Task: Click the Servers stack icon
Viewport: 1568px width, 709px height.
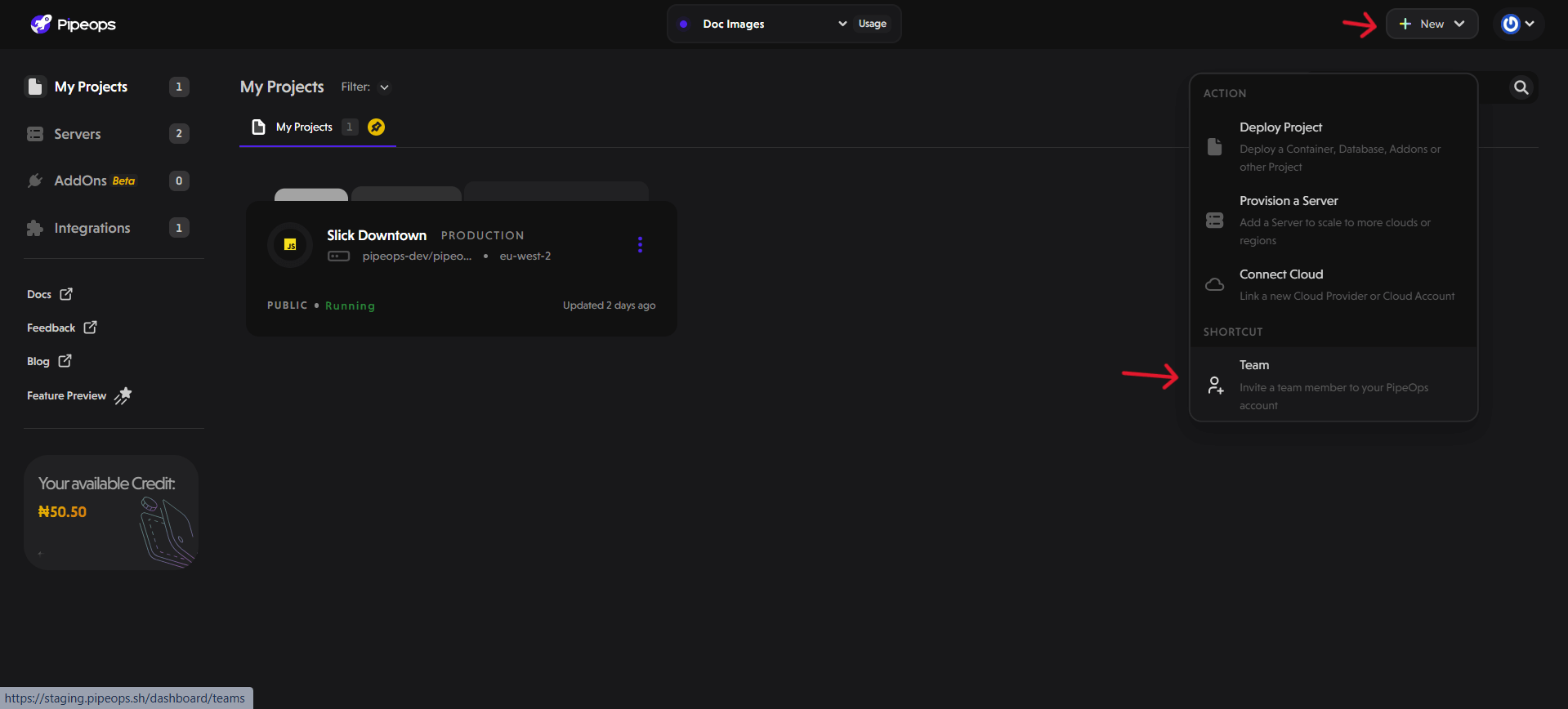Action: (35, 134)
